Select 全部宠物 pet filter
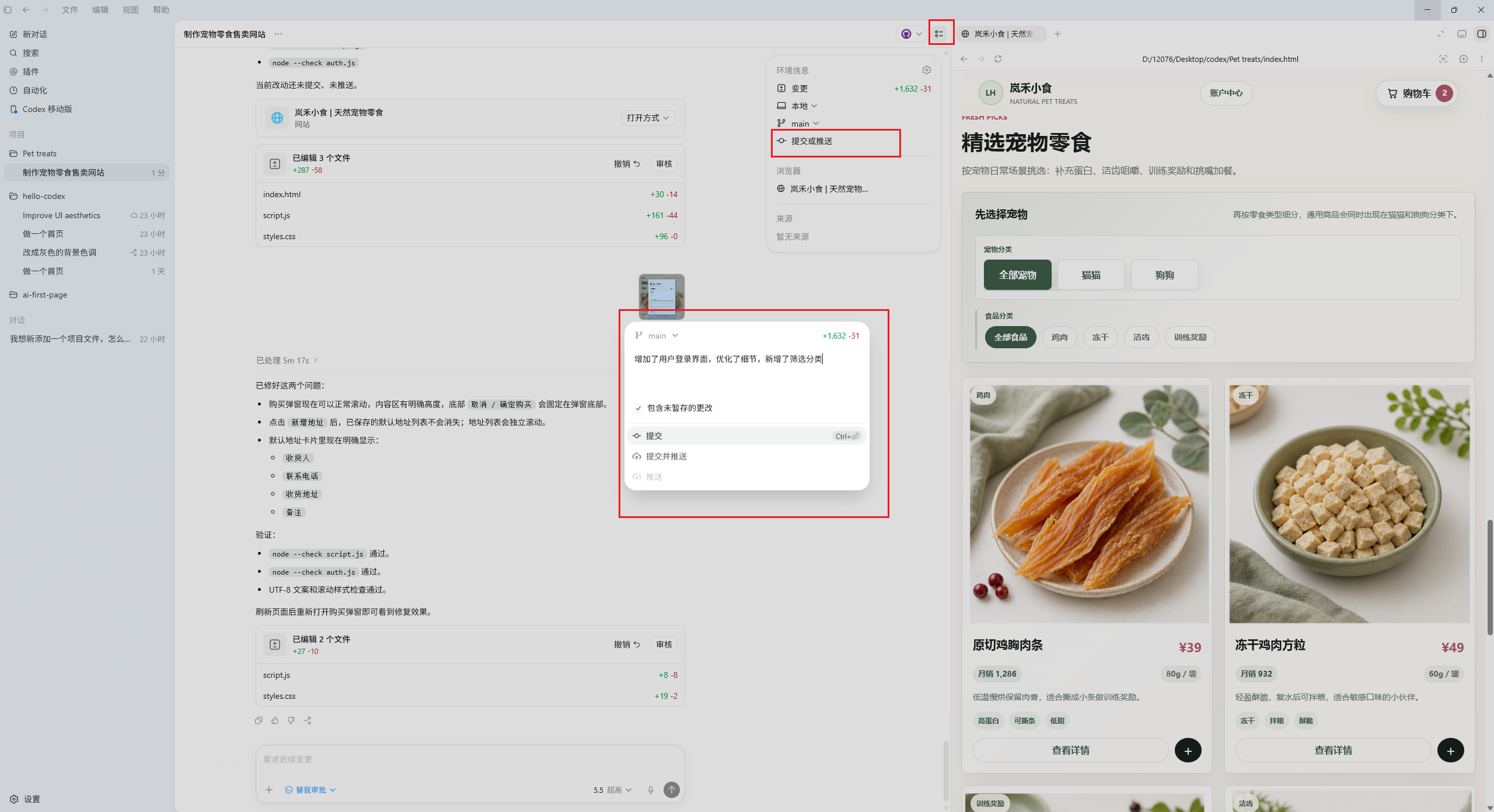The image size is (1494, 812). click(1017, 275)
